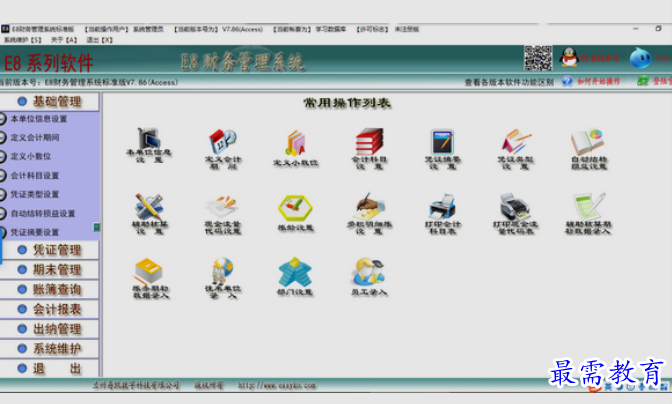Select 本单位信息设置 in the left sidebar list
This screenshot has height=404, width=672.
point(39,119)
